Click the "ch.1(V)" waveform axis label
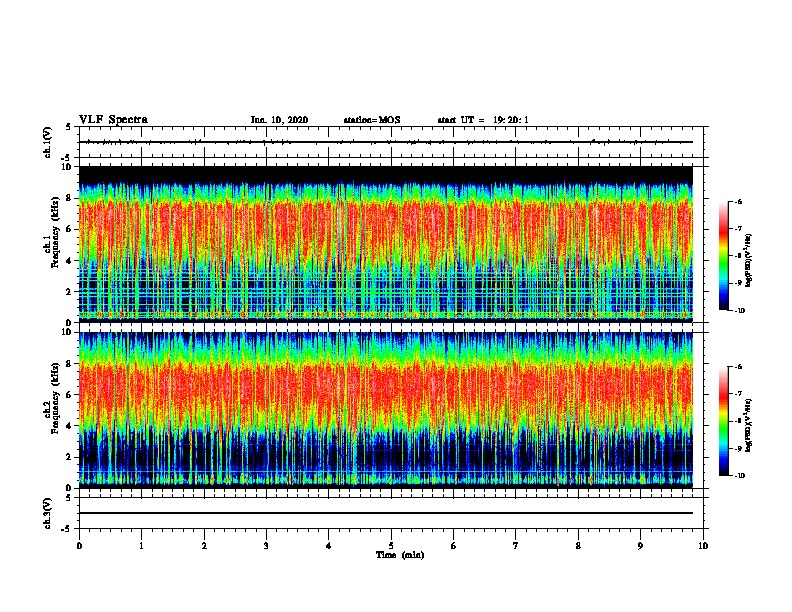792x612 pixels. pos(48,142)
